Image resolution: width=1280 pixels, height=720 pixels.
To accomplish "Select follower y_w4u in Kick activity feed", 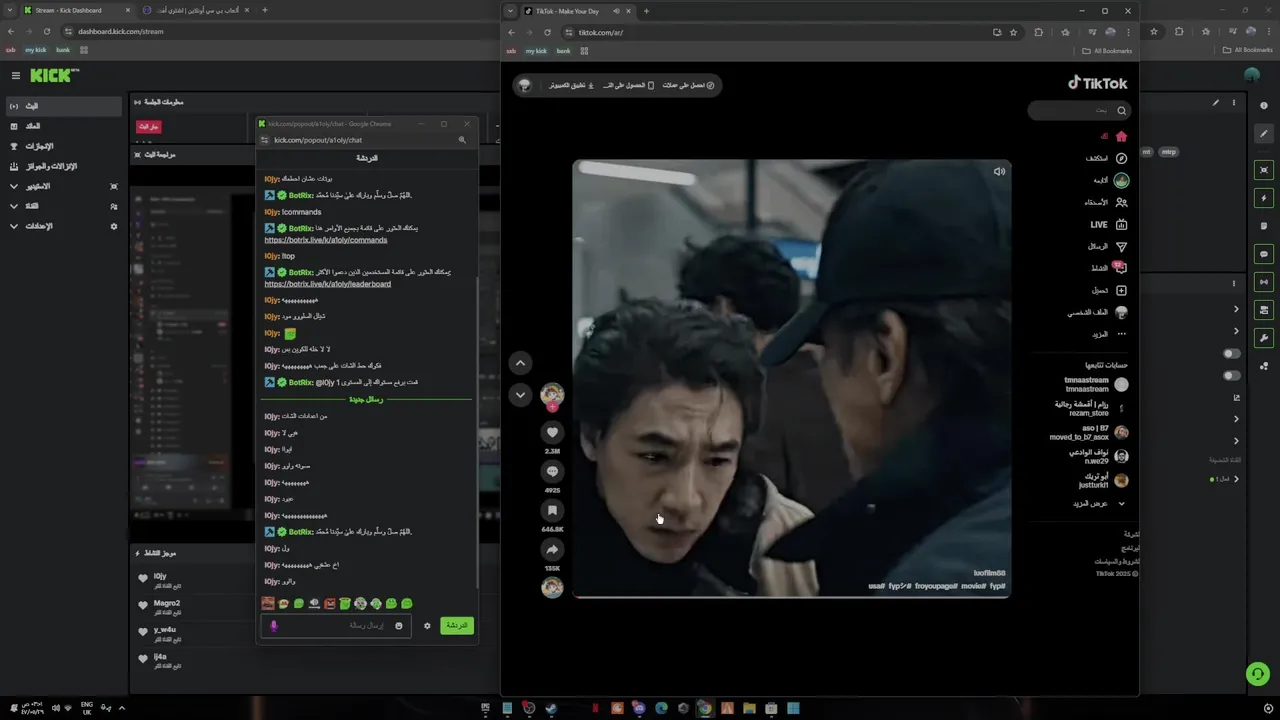I will pos(164,630).
